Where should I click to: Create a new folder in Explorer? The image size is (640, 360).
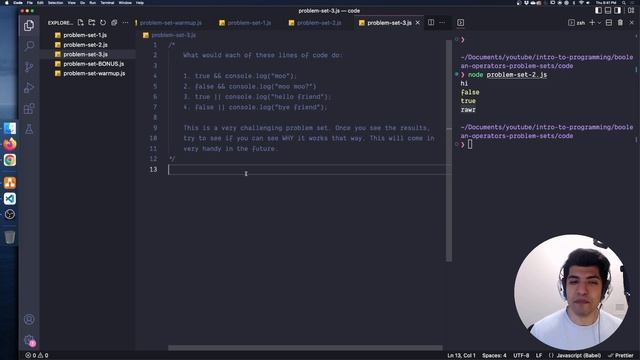coord(91,23)
